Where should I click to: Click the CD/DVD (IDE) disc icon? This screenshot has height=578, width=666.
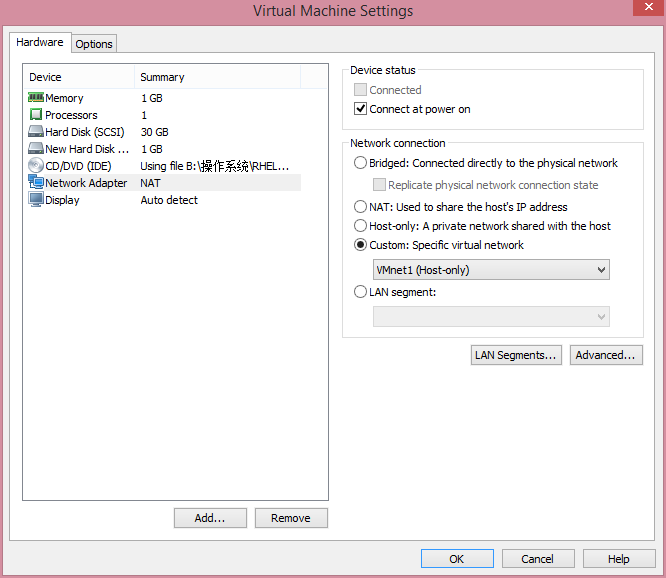[x=36, y=166]
